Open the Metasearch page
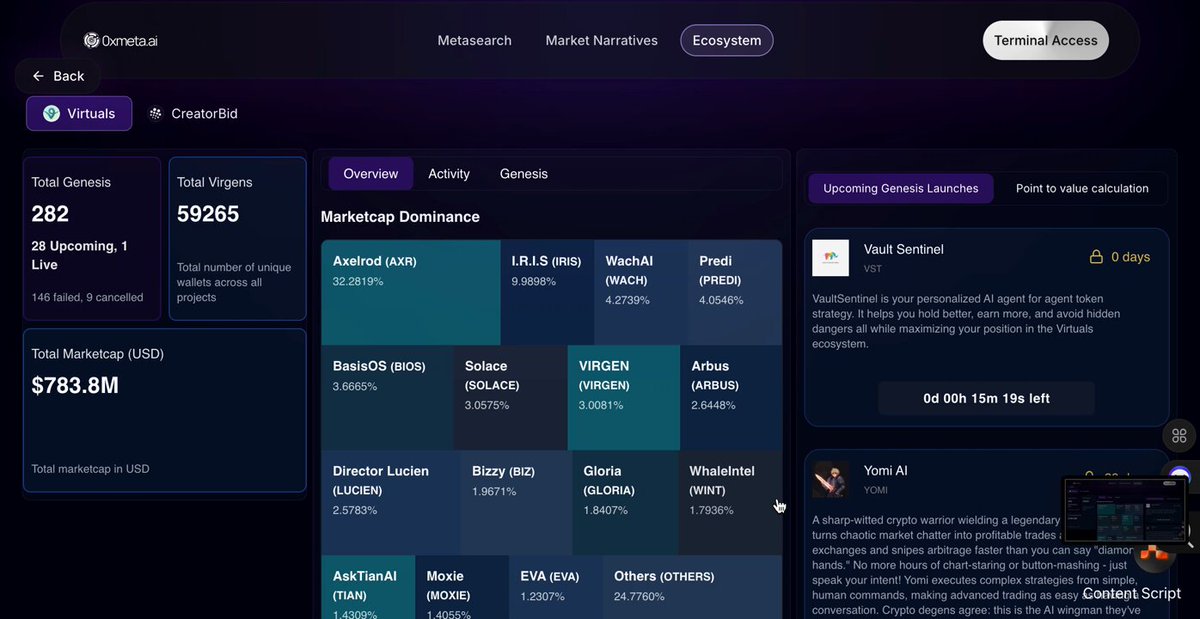Viewport: 1200px width, 619px height. (x=474, y=41)
